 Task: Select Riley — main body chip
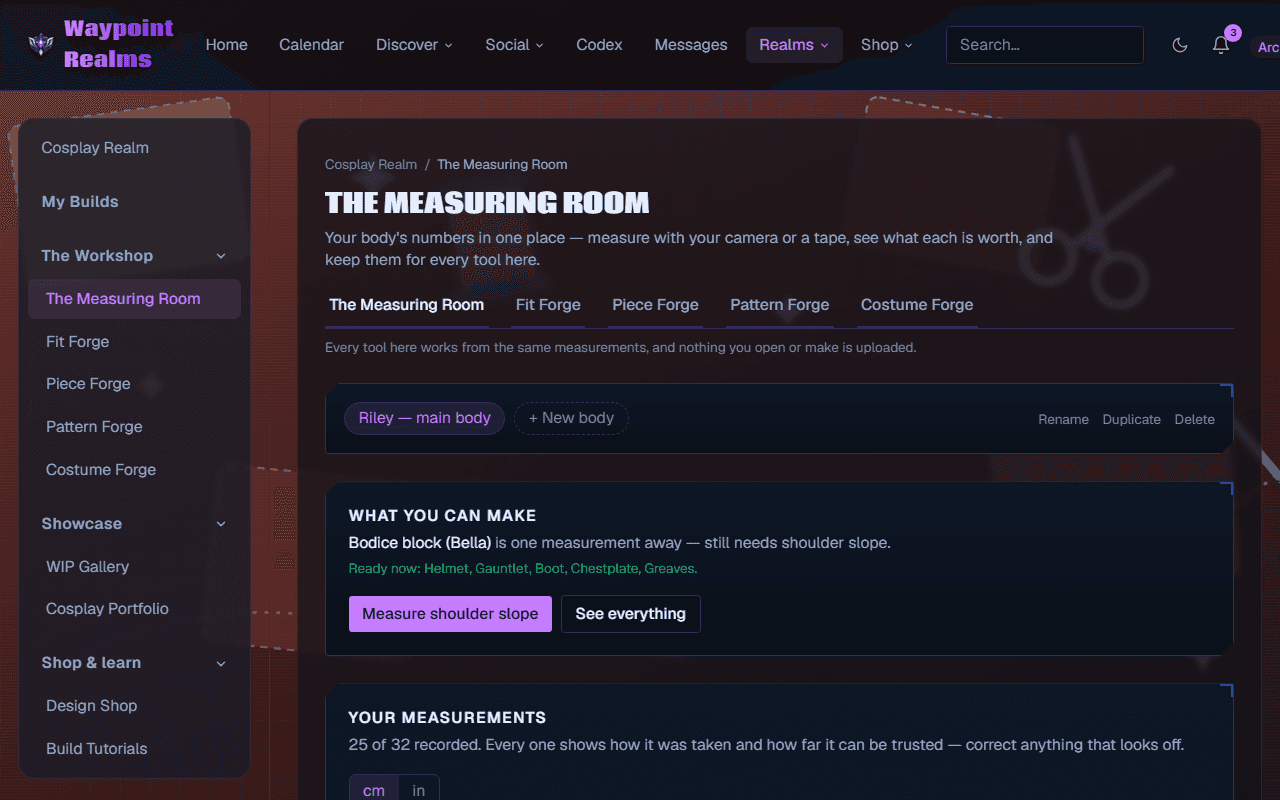[x=424, y=418]
